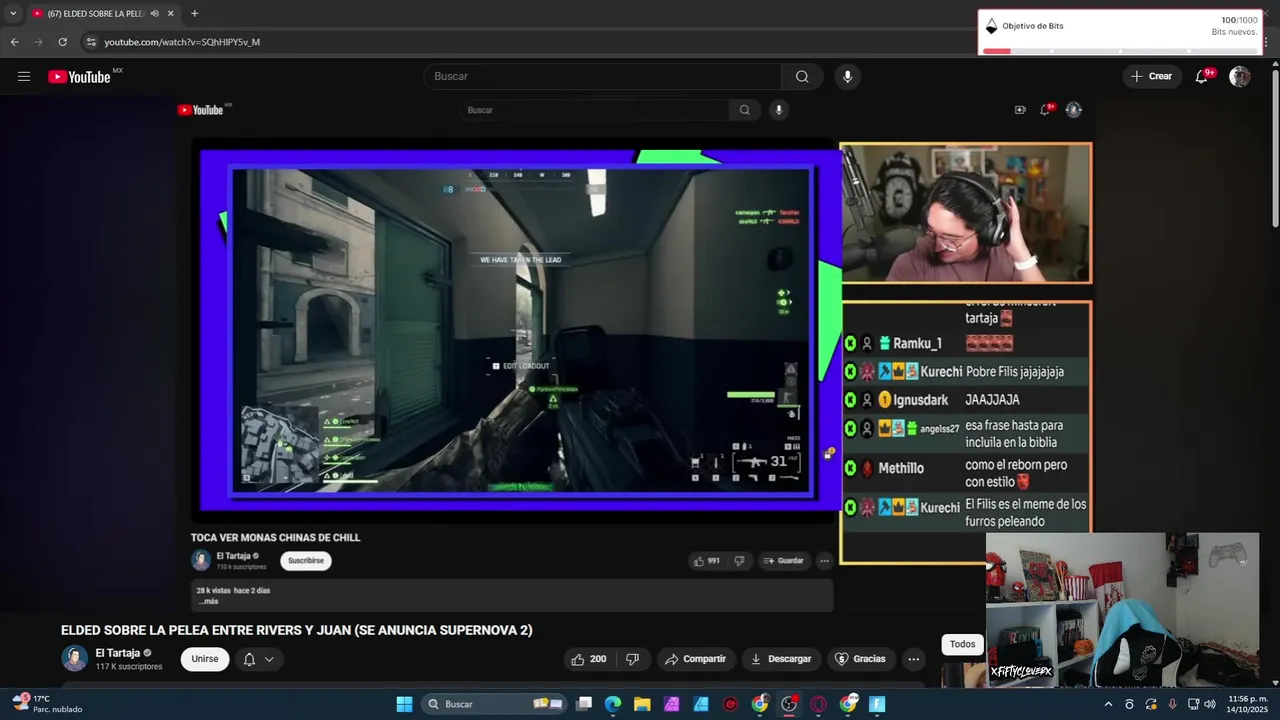
Task: Click in-video three-dot more options
Action: coord(824,561)
